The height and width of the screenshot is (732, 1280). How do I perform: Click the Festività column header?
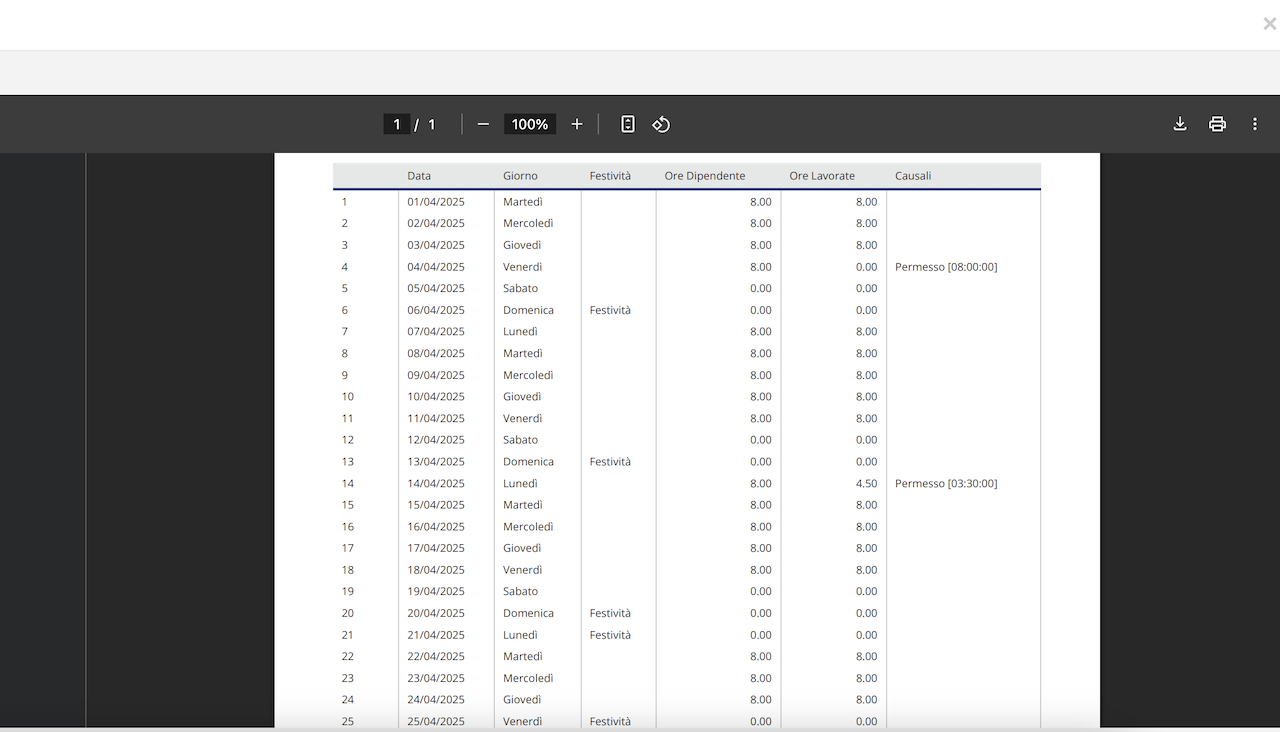coord(610,176)
